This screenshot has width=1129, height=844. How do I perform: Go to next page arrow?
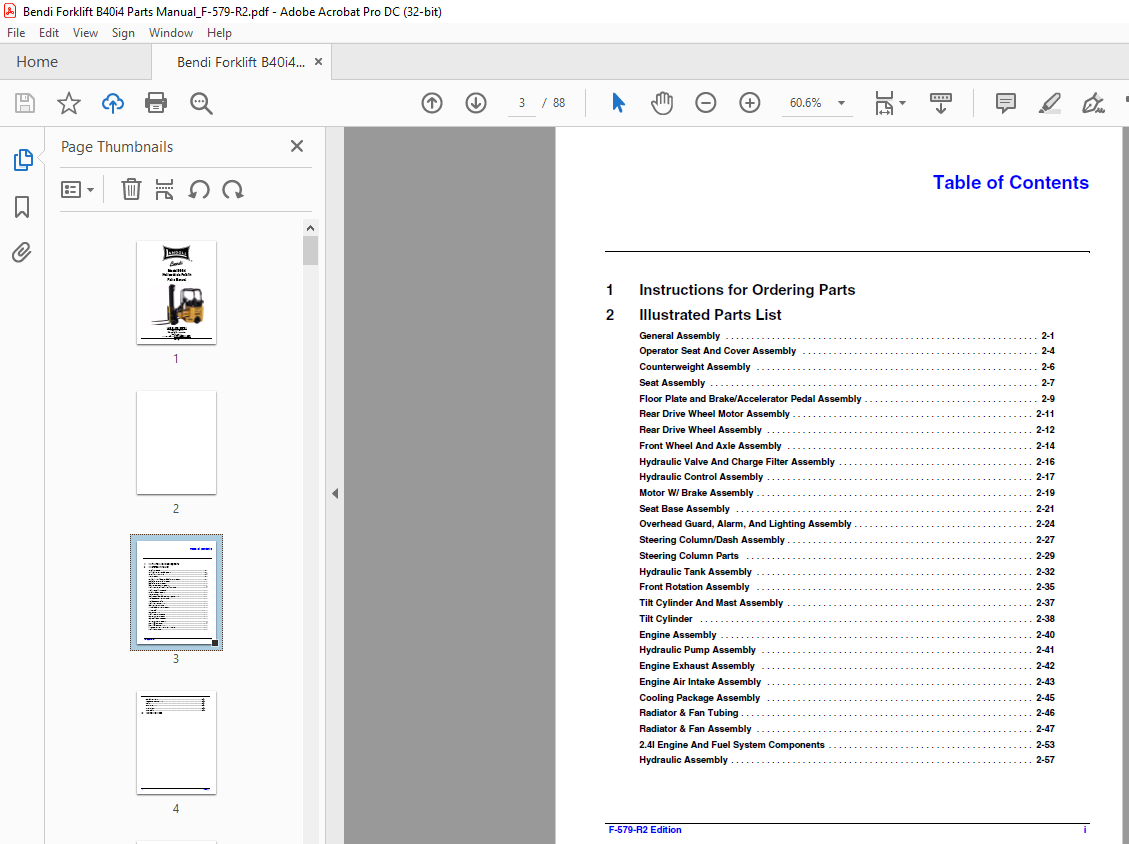(476, 103)
